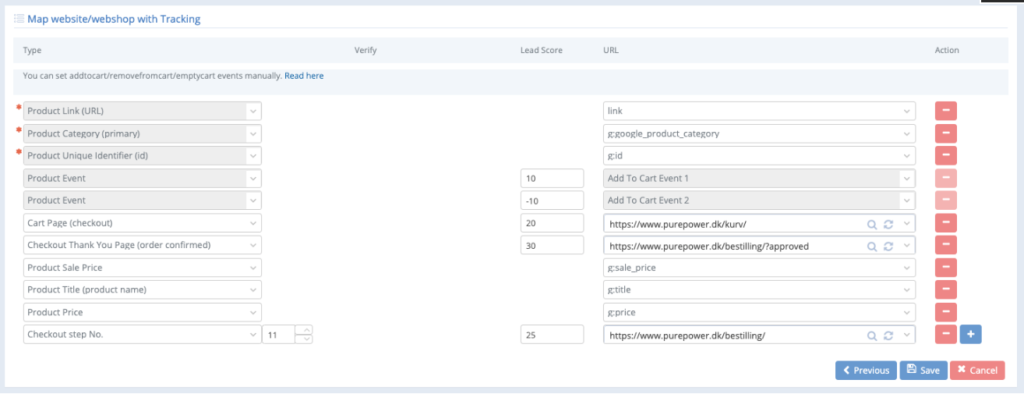Expand dropdown arrow of kurv URL field
The width and height of the screenshot is (1024, 394).
coord(906,224)
